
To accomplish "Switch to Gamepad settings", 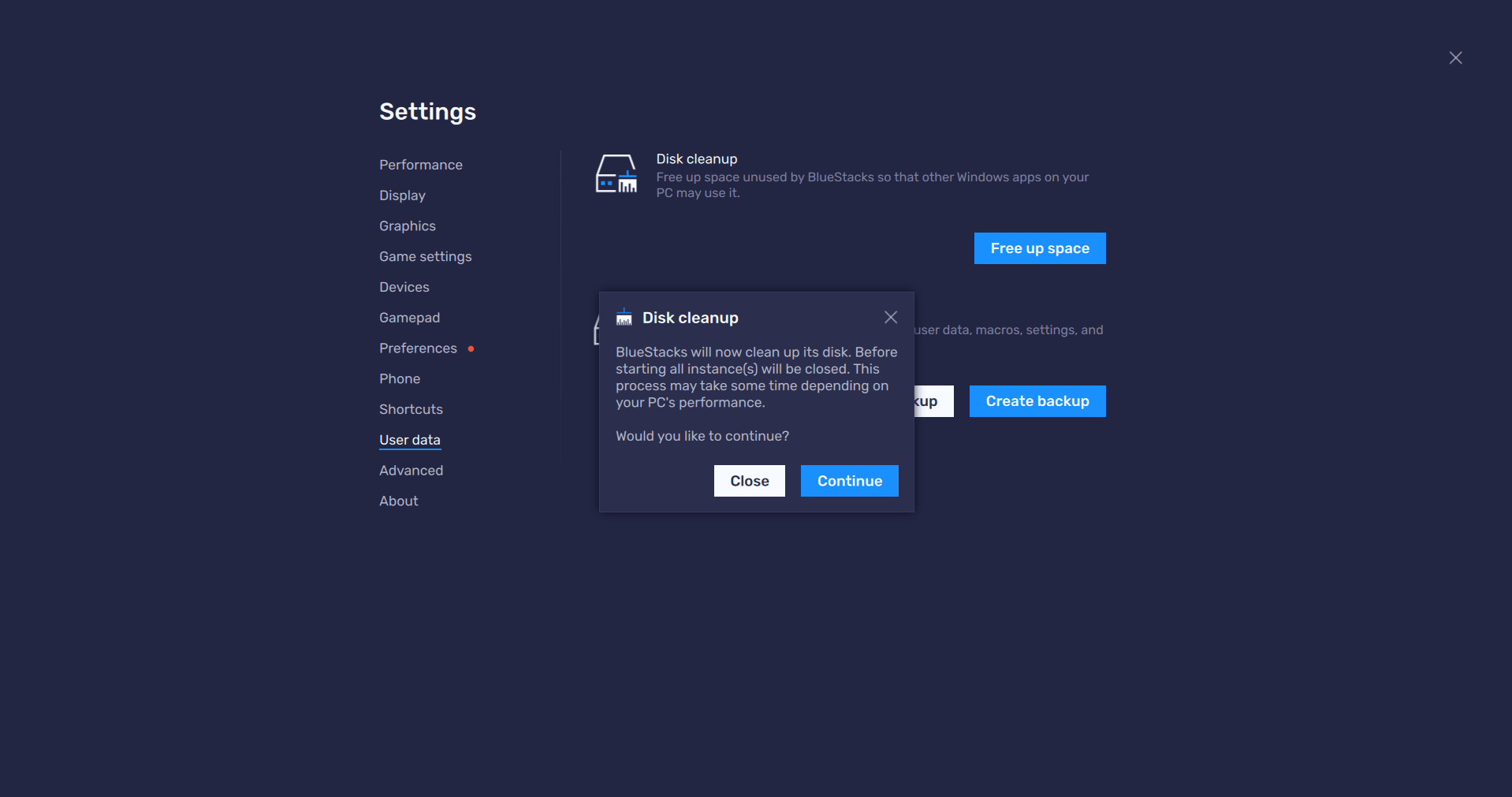I will [409, 318].
